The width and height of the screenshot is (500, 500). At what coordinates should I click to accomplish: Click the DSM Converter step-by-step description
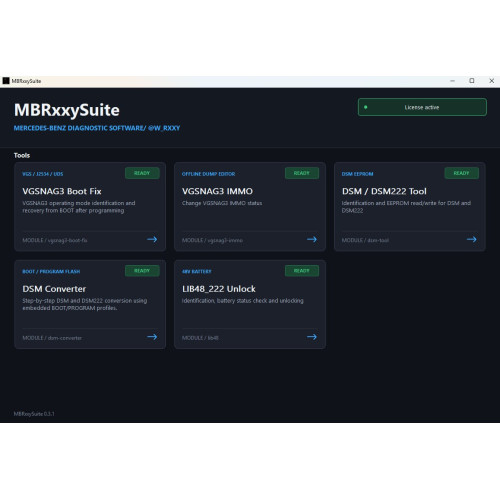tap(85, 304)
